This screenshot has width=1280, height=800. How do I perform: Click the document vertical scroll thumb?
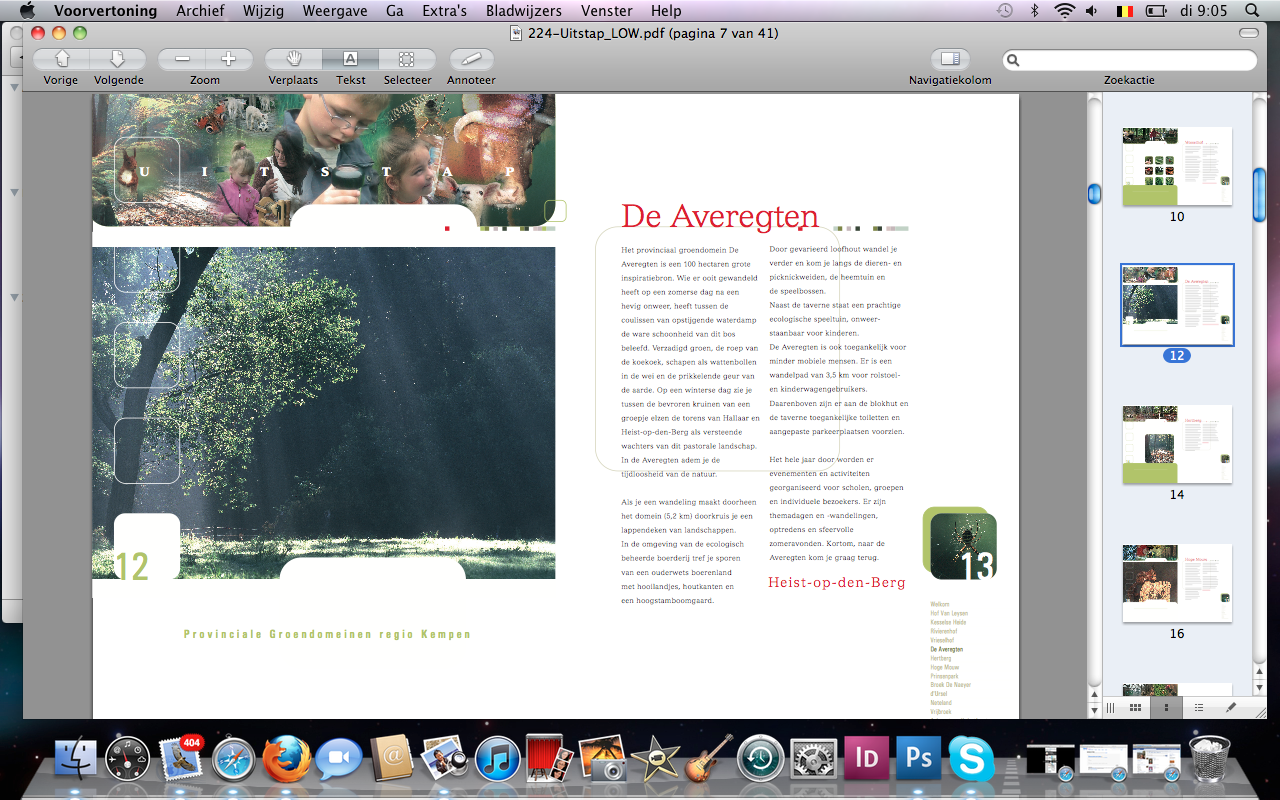1094,194
